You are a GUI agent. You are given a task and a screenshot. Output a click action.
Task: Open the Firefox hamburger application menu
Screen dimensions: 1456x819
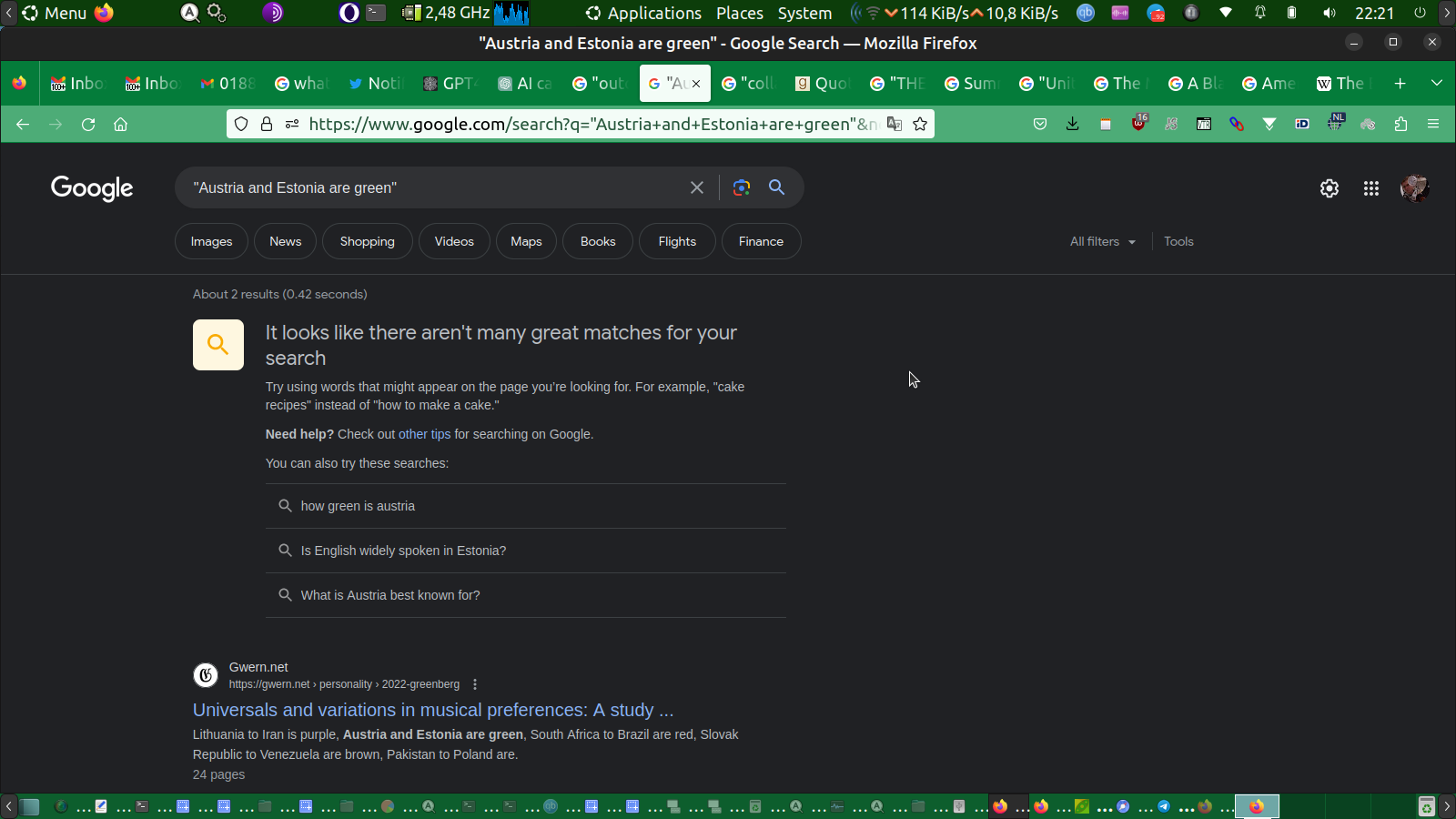(x=1433, y=124)
